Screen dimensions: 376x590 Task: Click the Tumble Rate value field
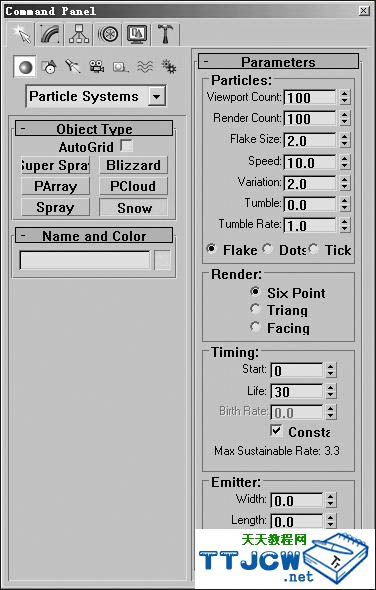pyautogui.click(x=309, y=226)
